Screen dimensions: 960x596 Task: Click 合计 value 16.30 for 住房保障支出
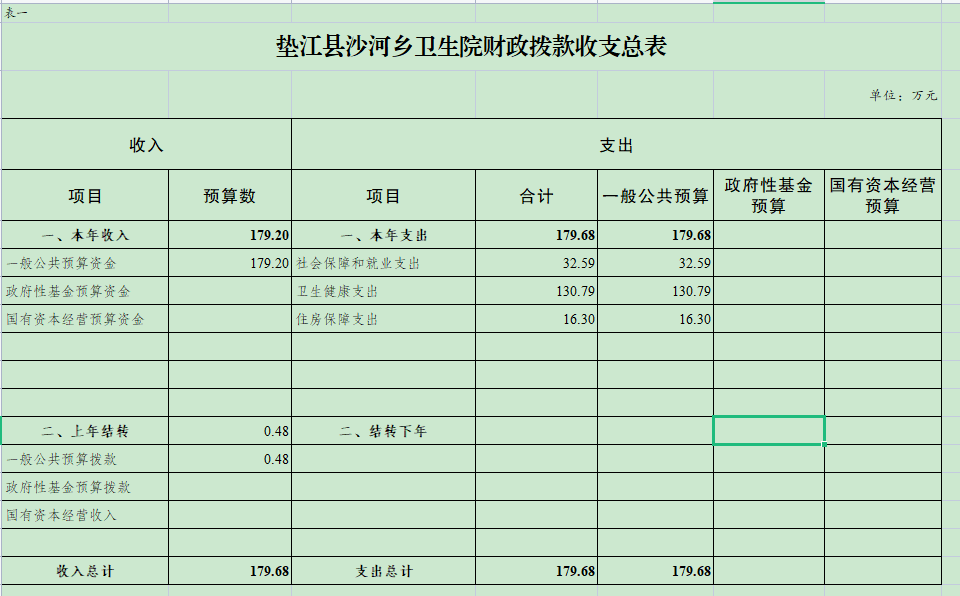click(x=536, y=319)
